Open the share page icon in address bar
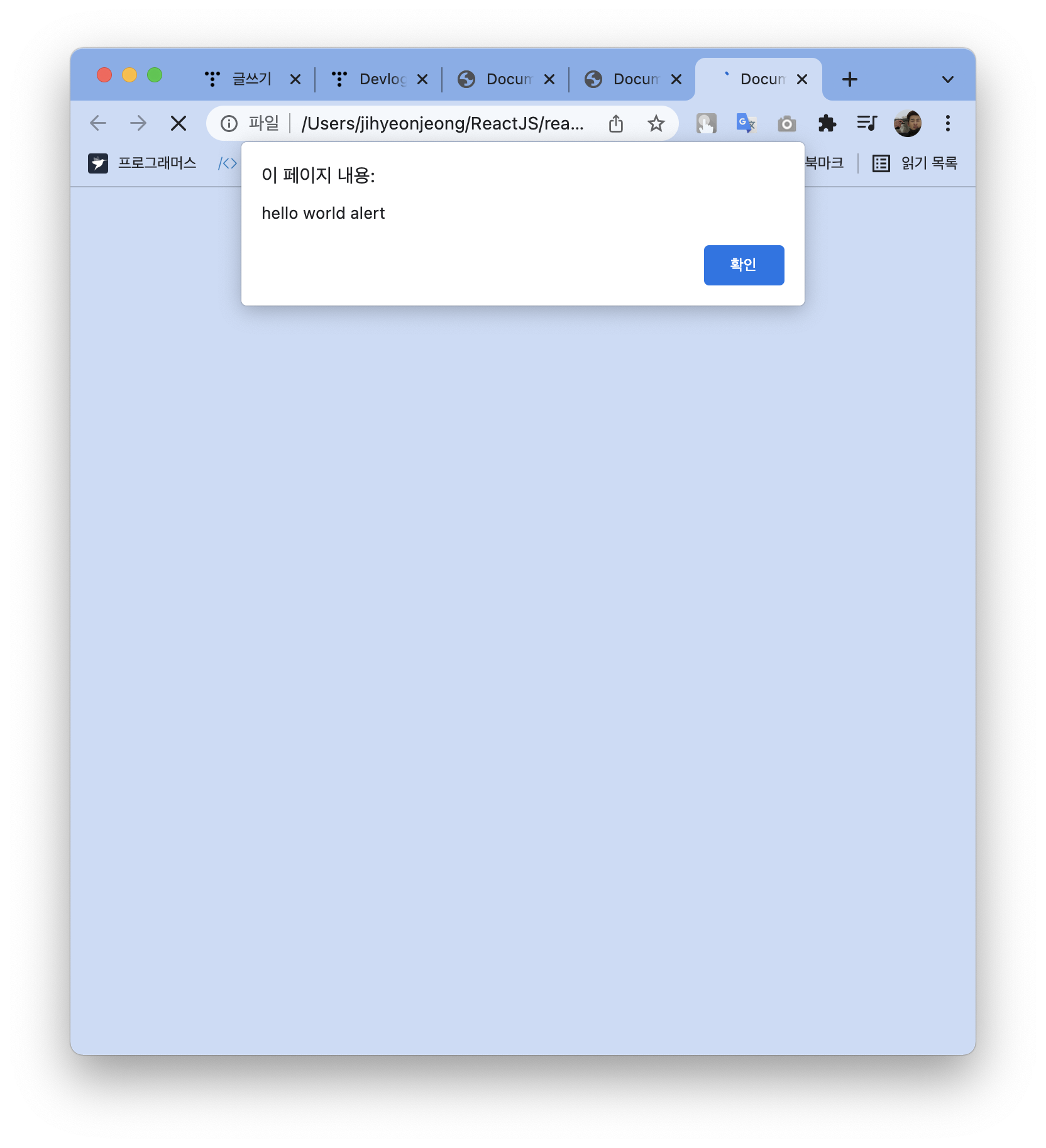The image size is (1046, 1148). tap(616, 123)
